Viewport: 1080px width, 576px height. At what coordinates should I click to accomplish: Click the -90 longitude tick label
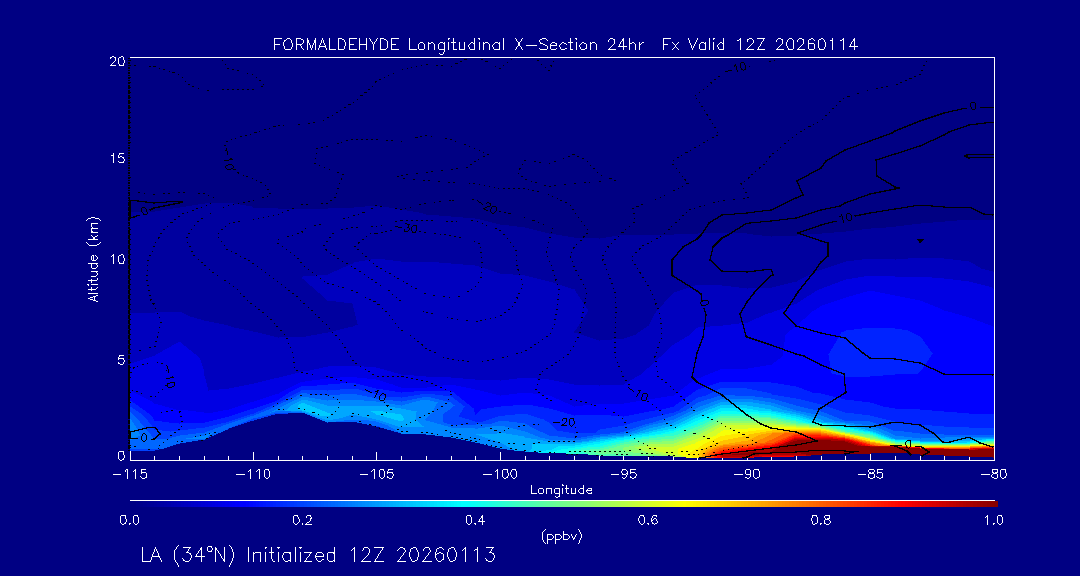click(747, 475)
